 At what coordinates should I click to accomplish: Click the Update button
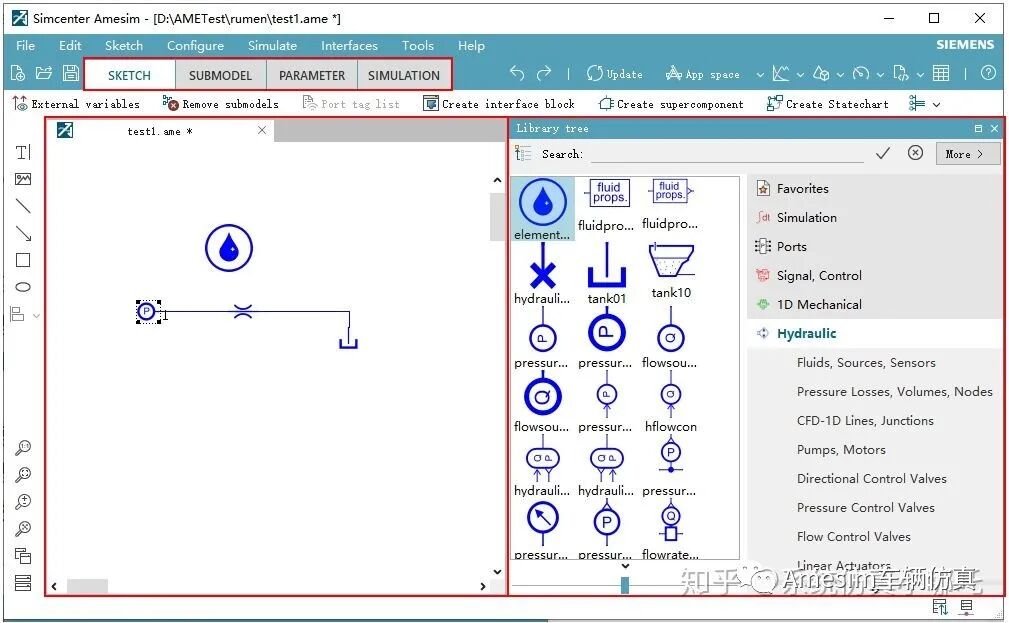click(x=615, y=74)
